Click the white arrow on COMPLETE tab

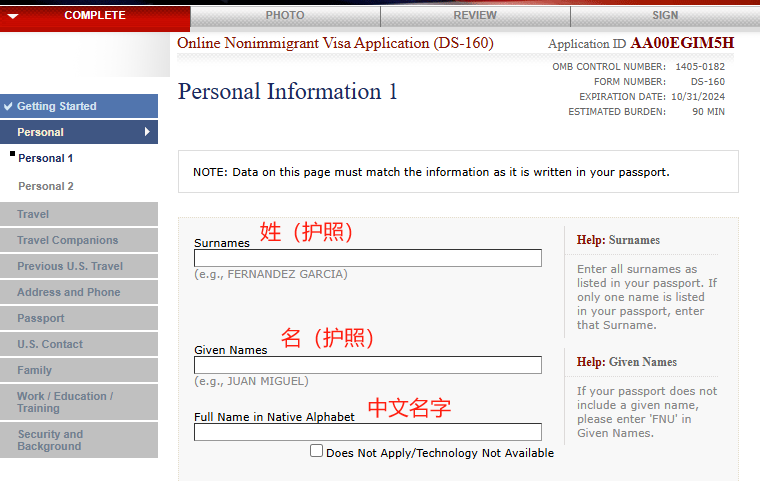12,16
